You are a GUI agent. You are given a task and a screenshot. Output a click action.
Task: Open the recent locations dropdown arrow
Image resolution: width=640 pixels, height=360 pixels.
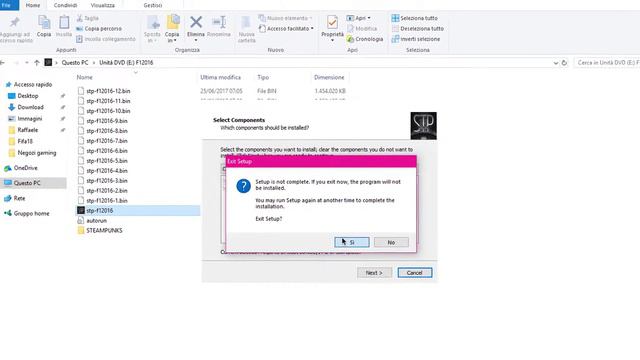pyautogui.click(x=27, y=62)
